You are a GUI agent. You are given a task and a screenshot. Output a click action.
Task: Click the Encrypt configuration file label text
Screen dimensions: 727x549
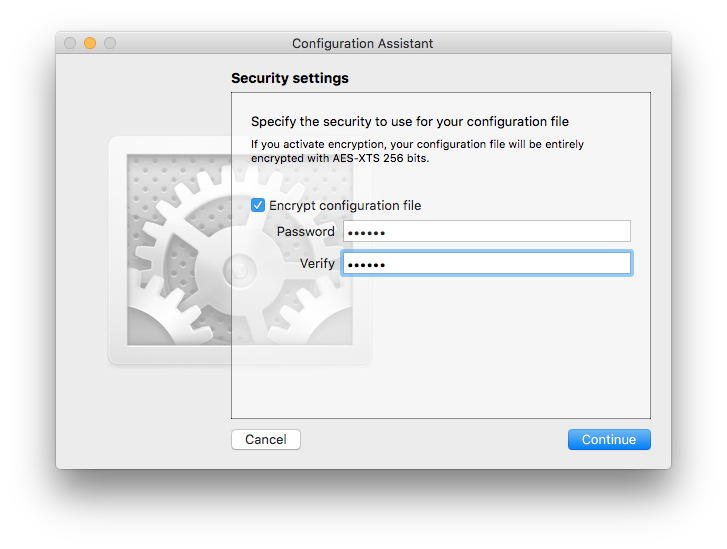click(x=345, y=205)
